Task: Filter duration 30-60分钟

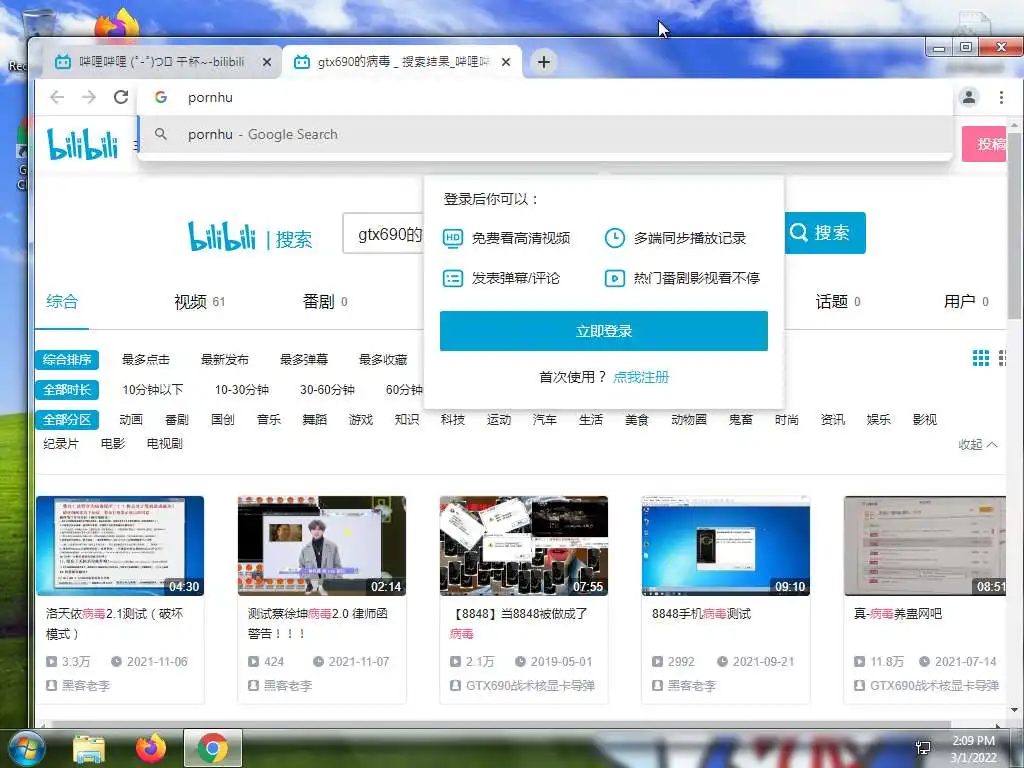Action: (327, 390)
